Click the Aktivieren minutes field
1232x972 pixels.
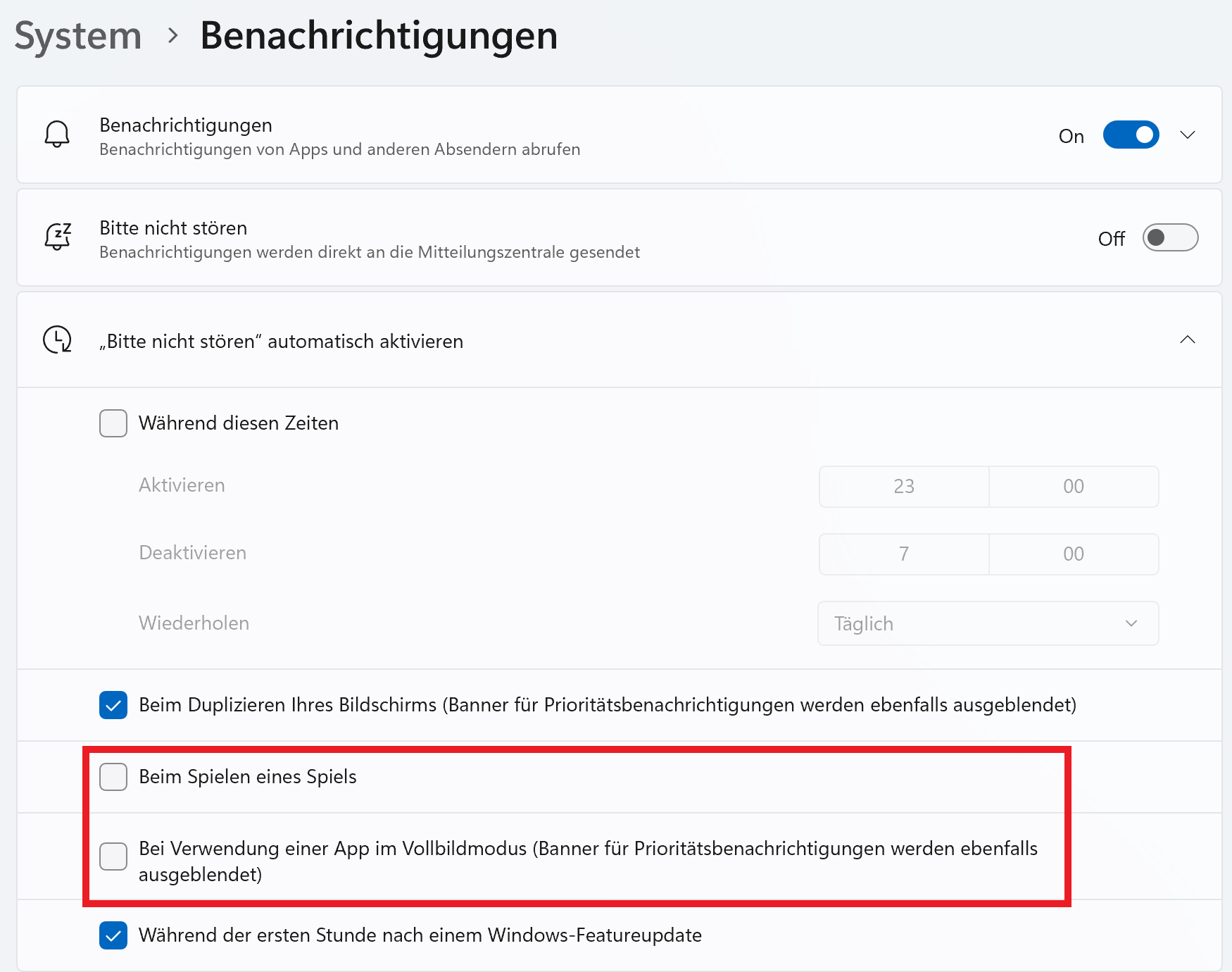coord(1074,486)
